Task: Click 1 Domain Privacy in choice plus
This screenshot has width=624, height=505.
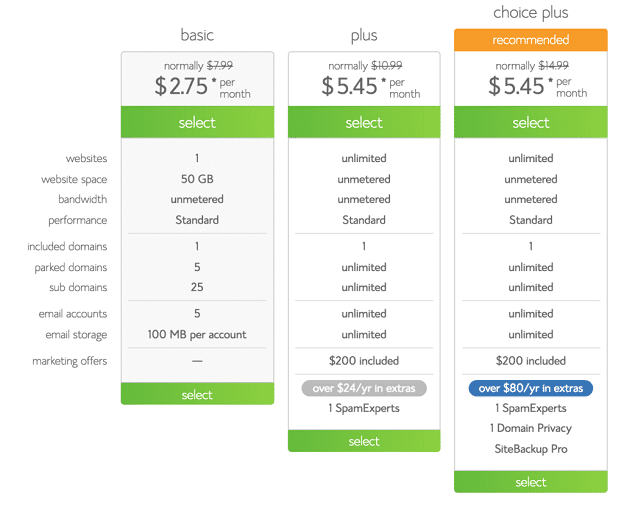Action: 530,428
